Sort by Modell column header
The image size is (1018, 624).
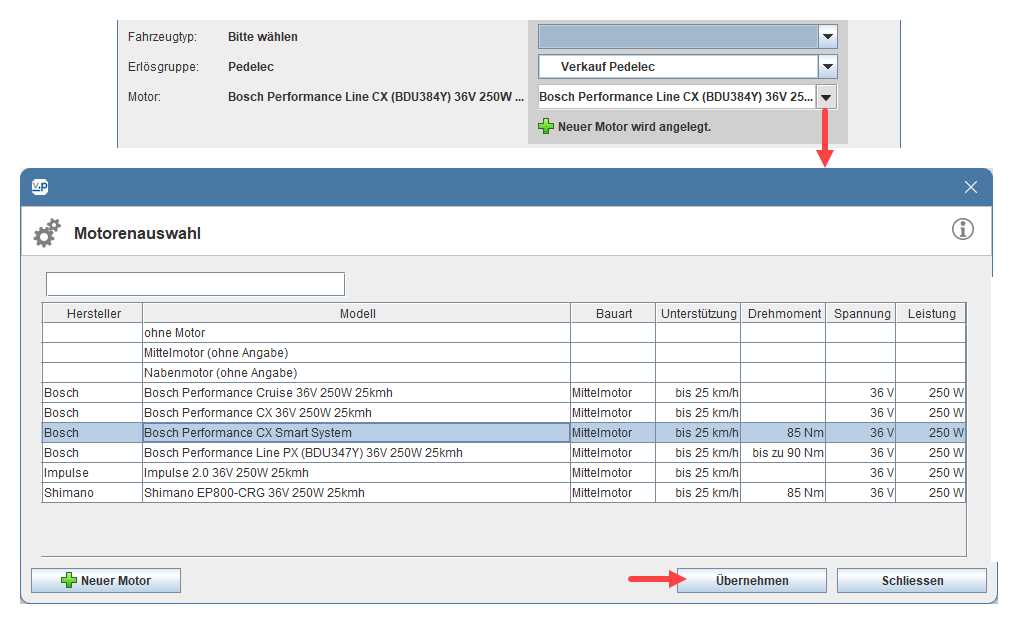coord(357,314)
